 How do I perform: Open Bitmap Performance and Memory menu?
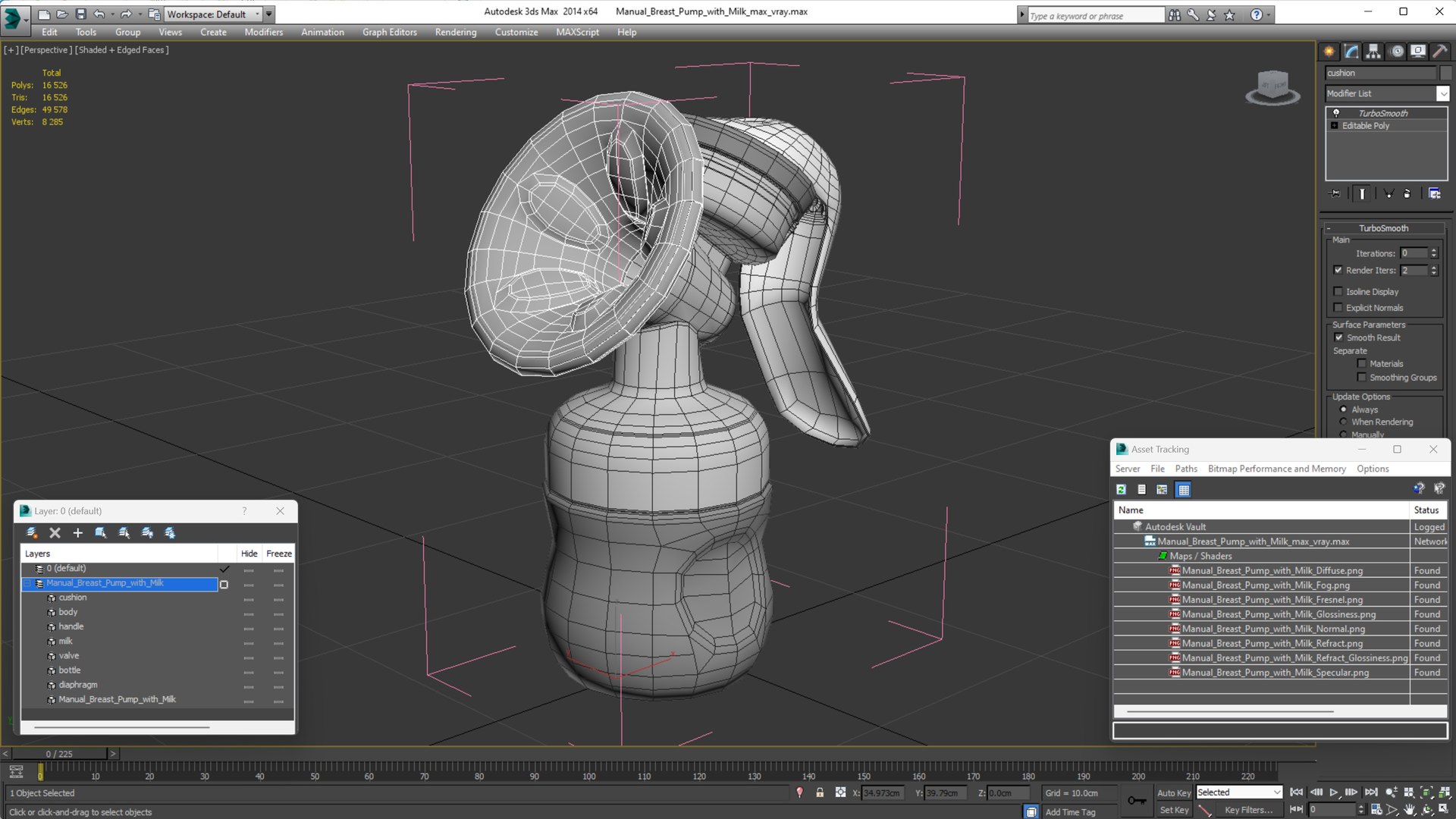tap(1276, 469)
